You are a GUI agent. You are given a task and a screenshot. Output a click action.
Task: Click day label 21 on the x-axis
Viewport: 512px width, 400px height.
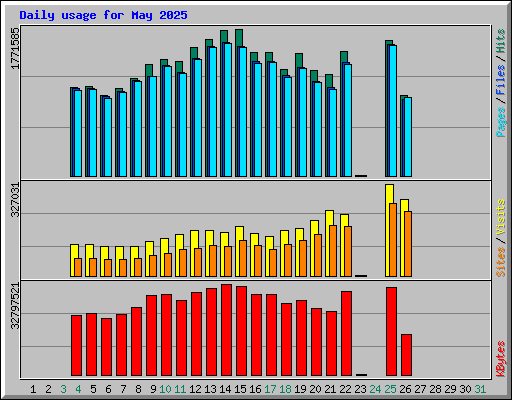pos(330,389)
